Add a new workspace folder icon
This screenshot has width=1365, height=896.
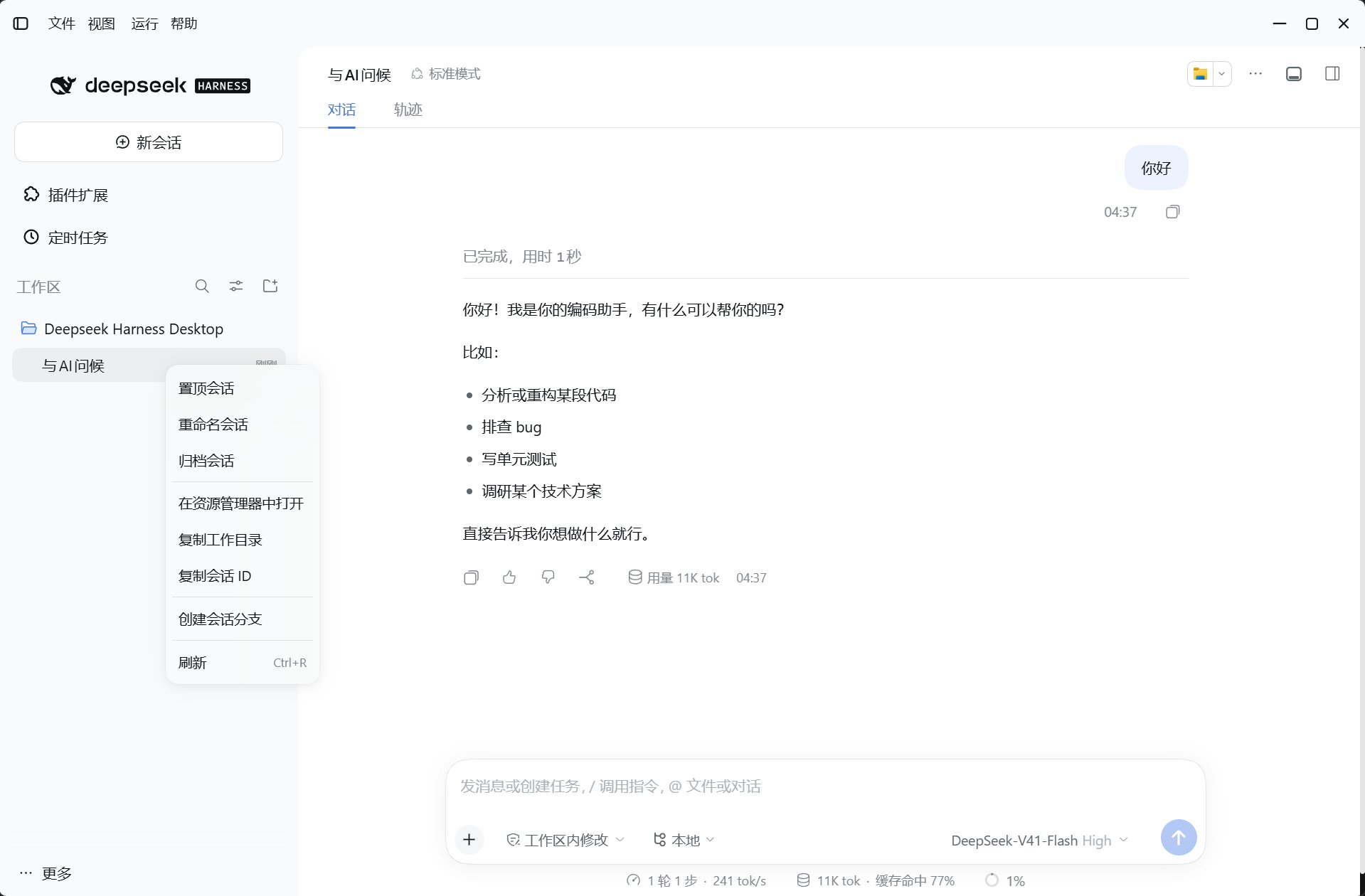click(x=270, y=286)
